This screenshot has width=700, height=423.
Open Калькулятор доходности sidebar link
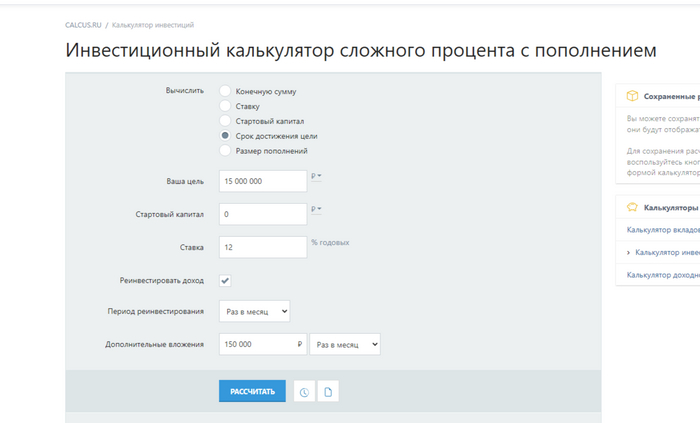click(662, 275)
